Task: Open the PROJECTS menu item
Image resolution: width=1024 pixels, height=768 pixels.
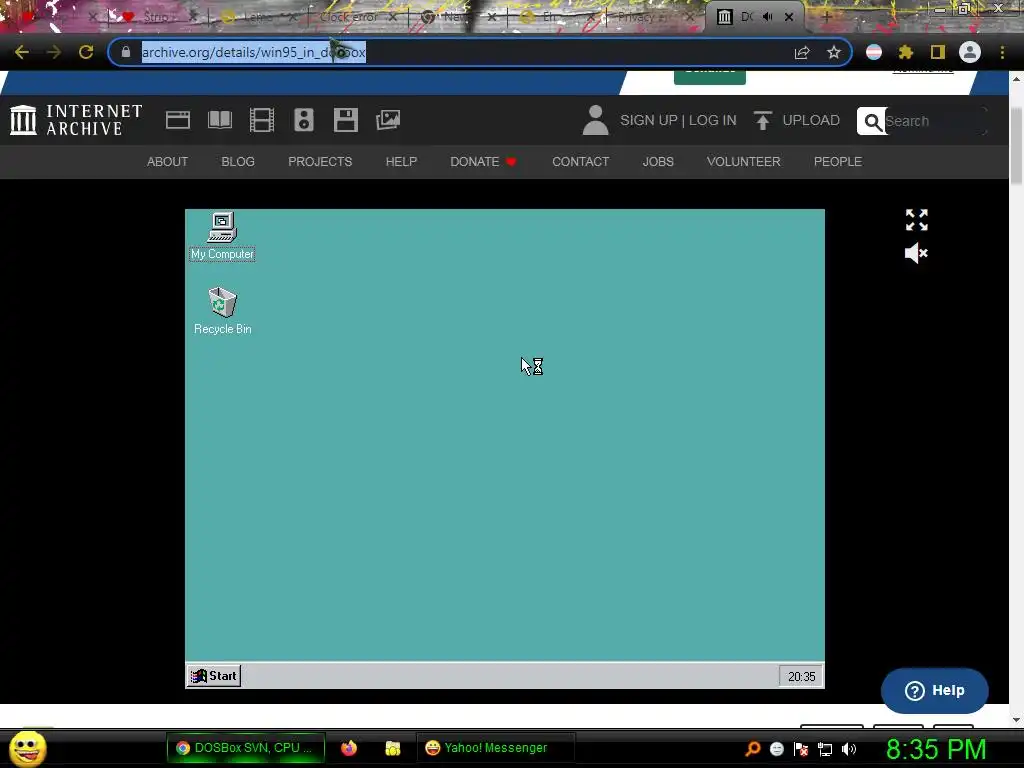Action: click(x=320, y=161)
